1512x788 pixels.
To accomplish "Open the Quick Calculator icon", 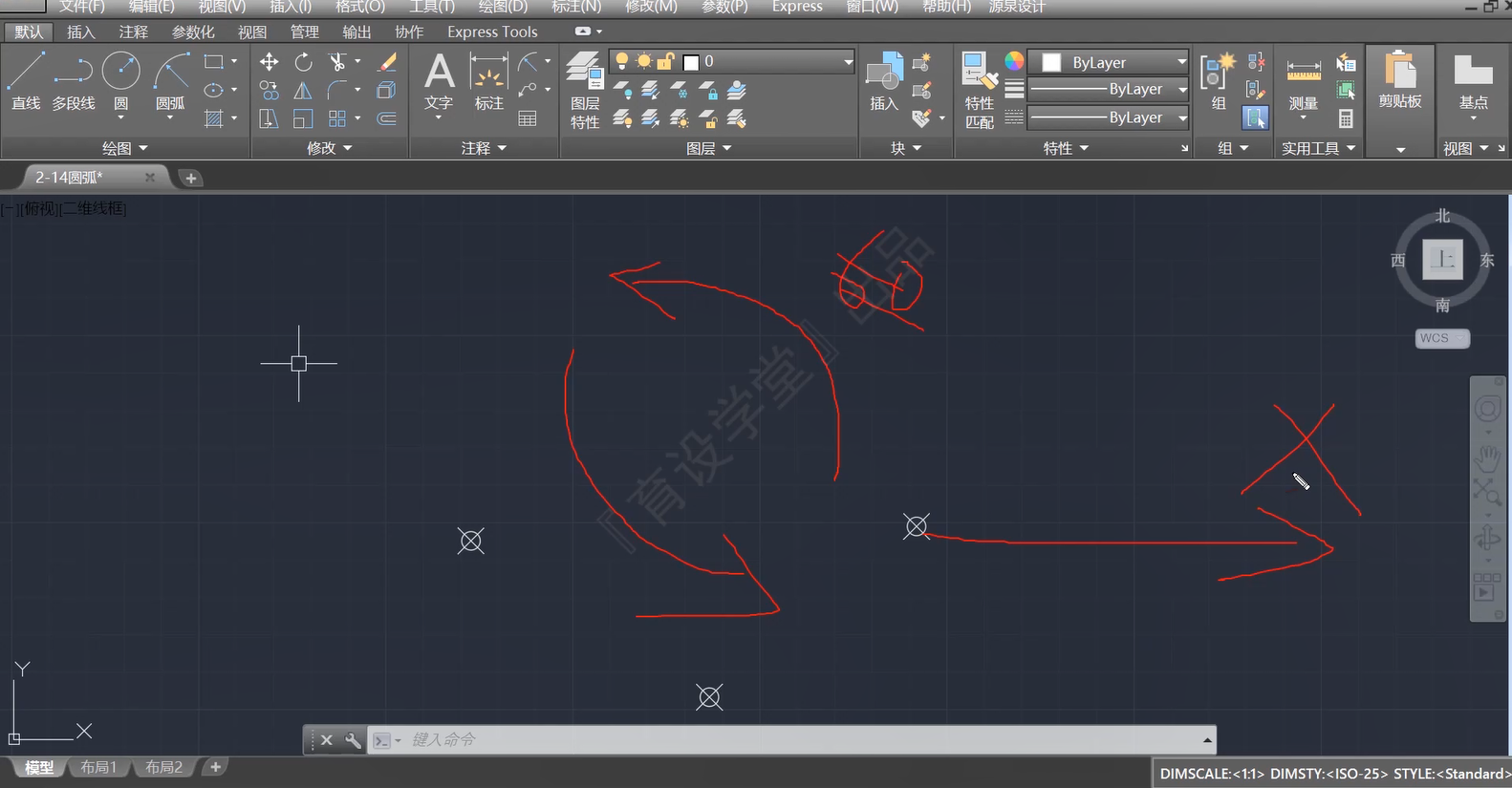I will 1346,118.
